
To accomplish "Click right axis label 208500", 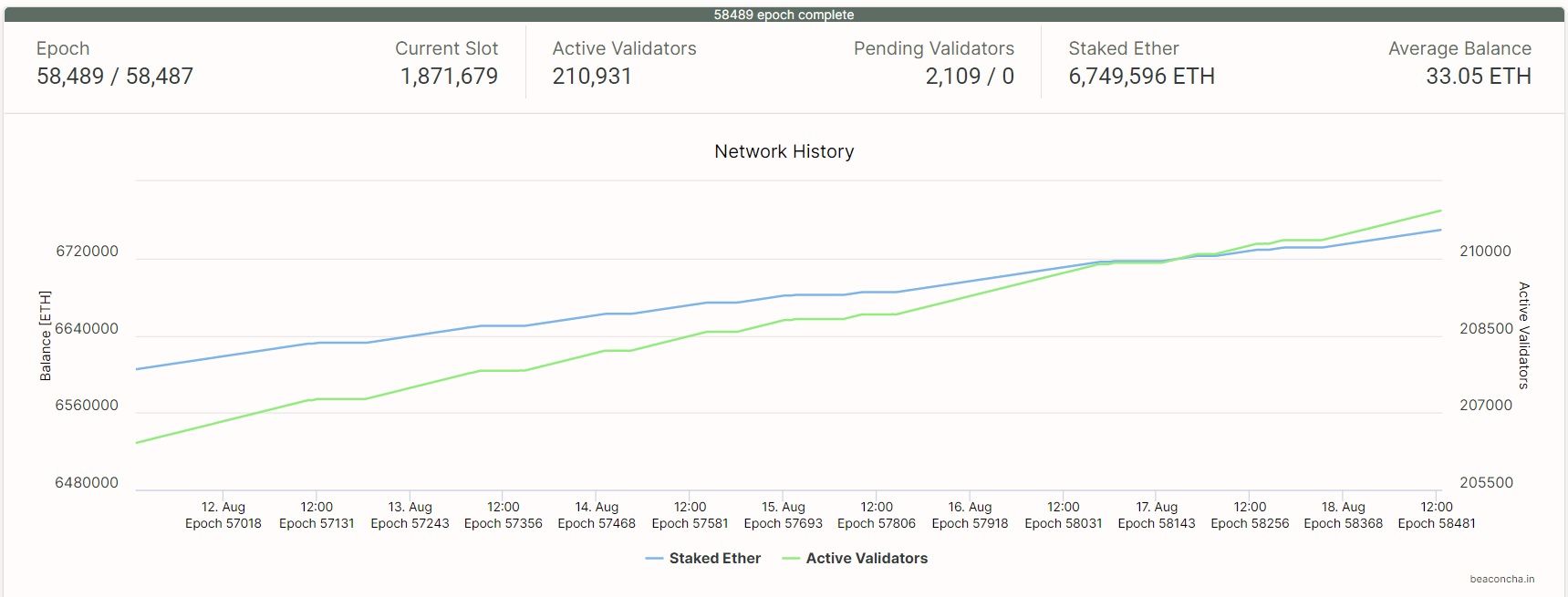I will point(1486,329).
